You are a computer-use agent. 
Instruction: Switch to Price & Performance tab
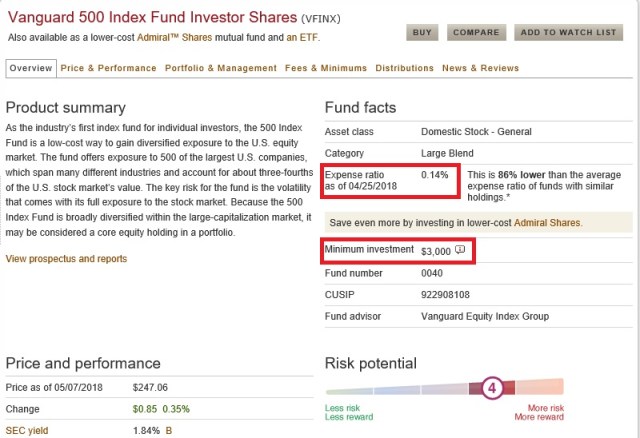(x=108, y=68)
